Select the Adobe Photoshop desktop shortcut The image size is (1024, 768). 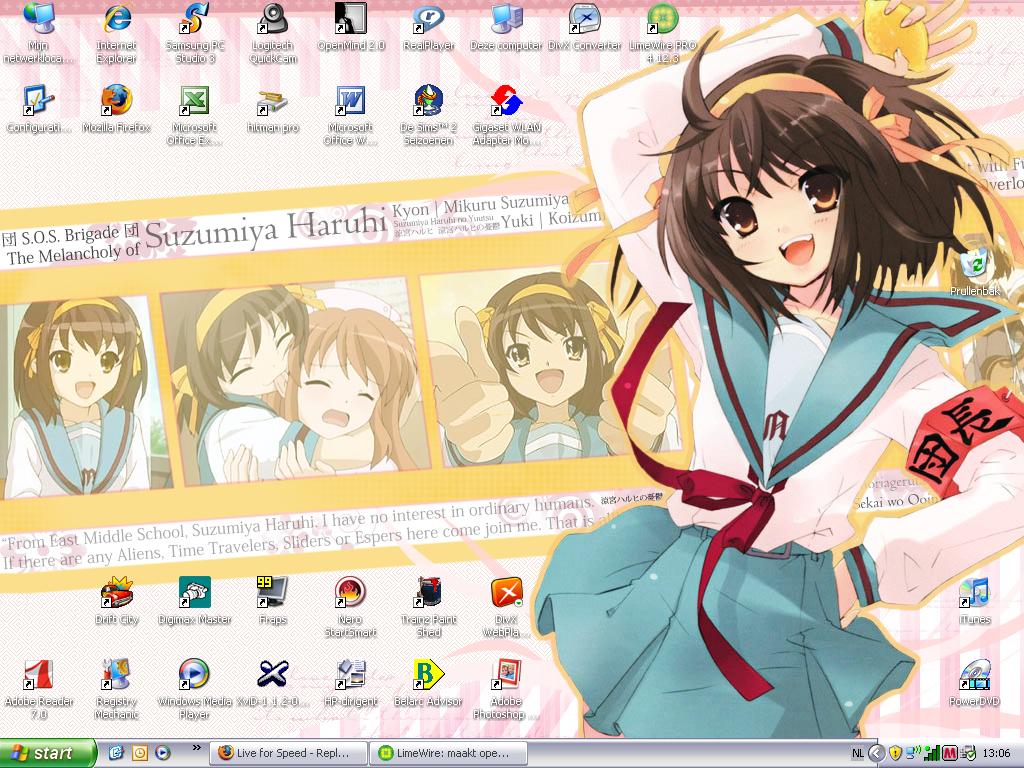coord(506,688)
